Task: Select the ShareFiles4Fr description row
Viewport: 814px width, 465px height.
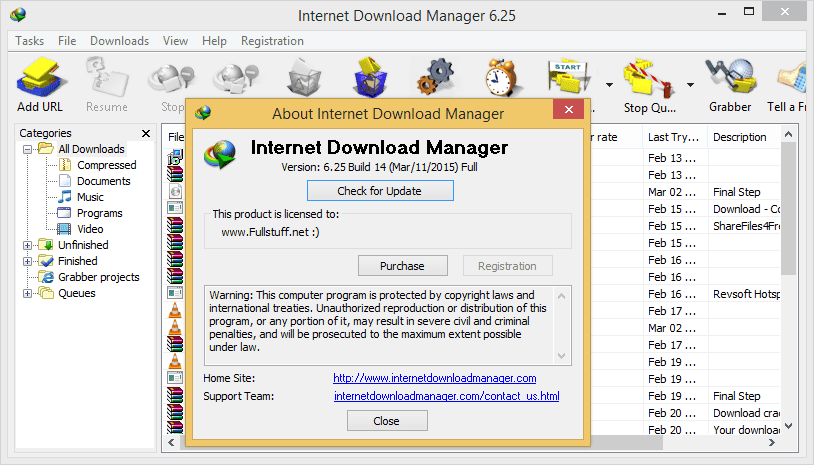Action: tap(746, 226)
